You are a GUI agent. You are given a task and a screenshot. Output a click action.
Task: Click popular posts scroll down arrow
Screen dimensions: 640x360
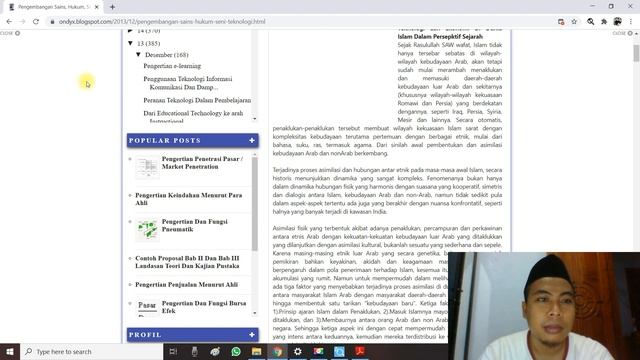[x=255, y=313]
